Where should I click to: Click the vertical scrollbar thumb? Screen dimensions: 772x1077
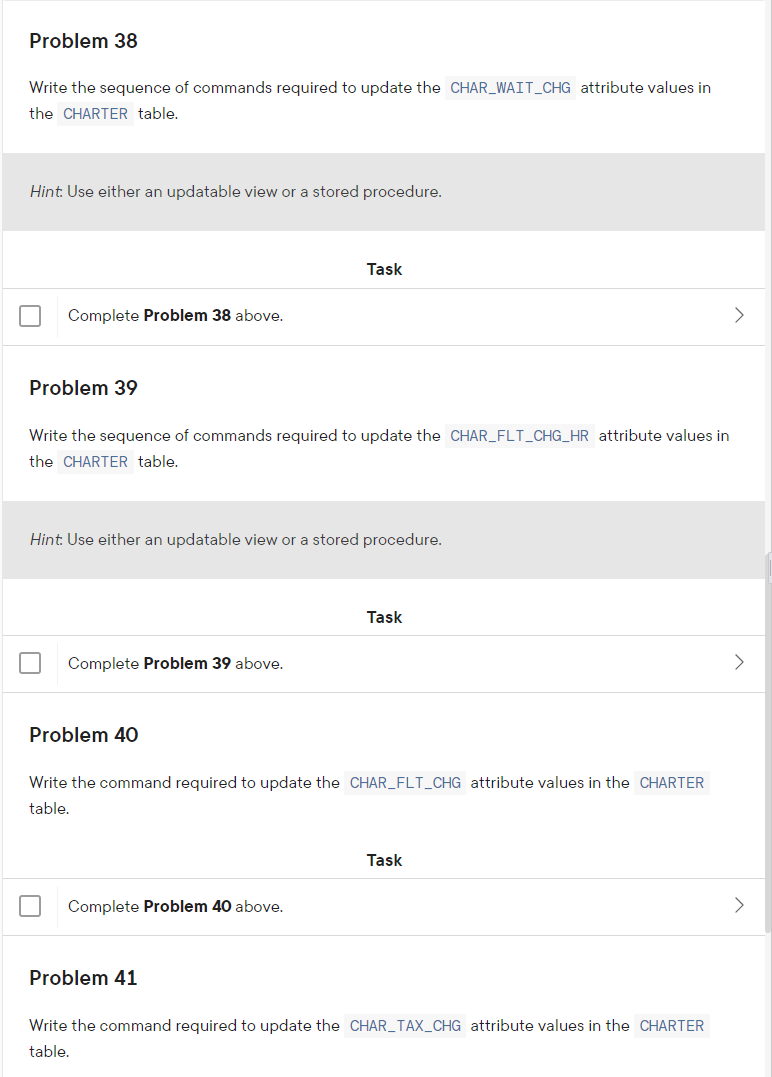tap(768, 742)
